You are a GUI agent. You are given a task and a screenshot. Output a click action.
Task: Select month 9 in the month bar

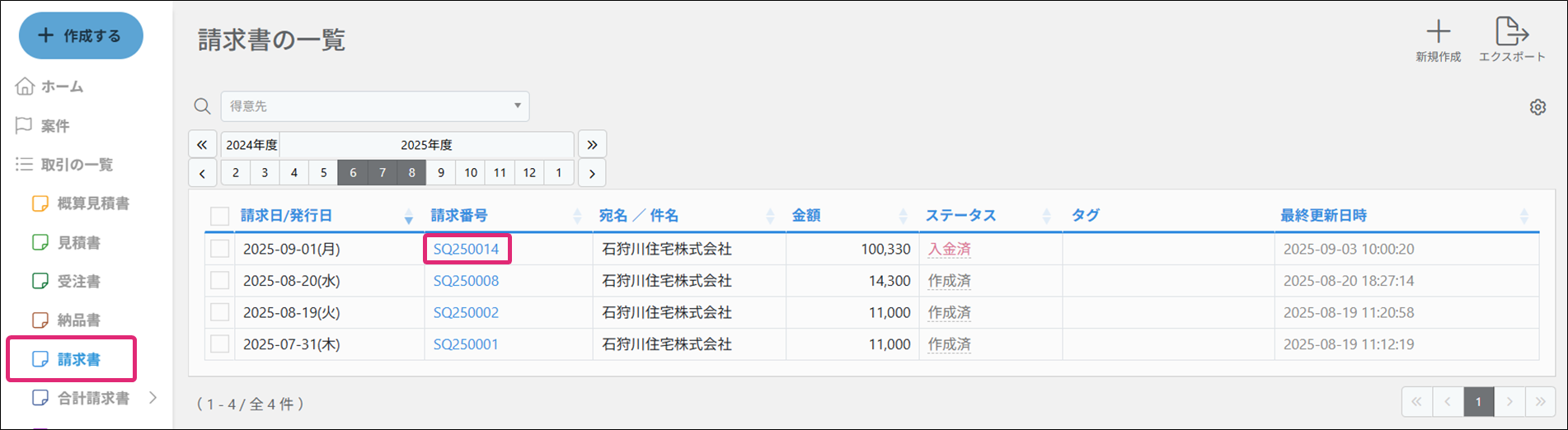[441, 173]
